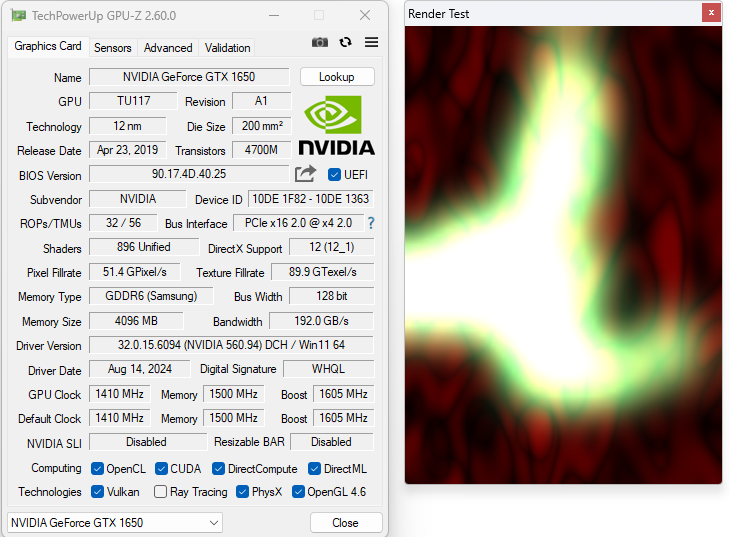The image size is (730, 537).
Task: Toggle the DirectCompute checkbox
Action: coord(218,469)
